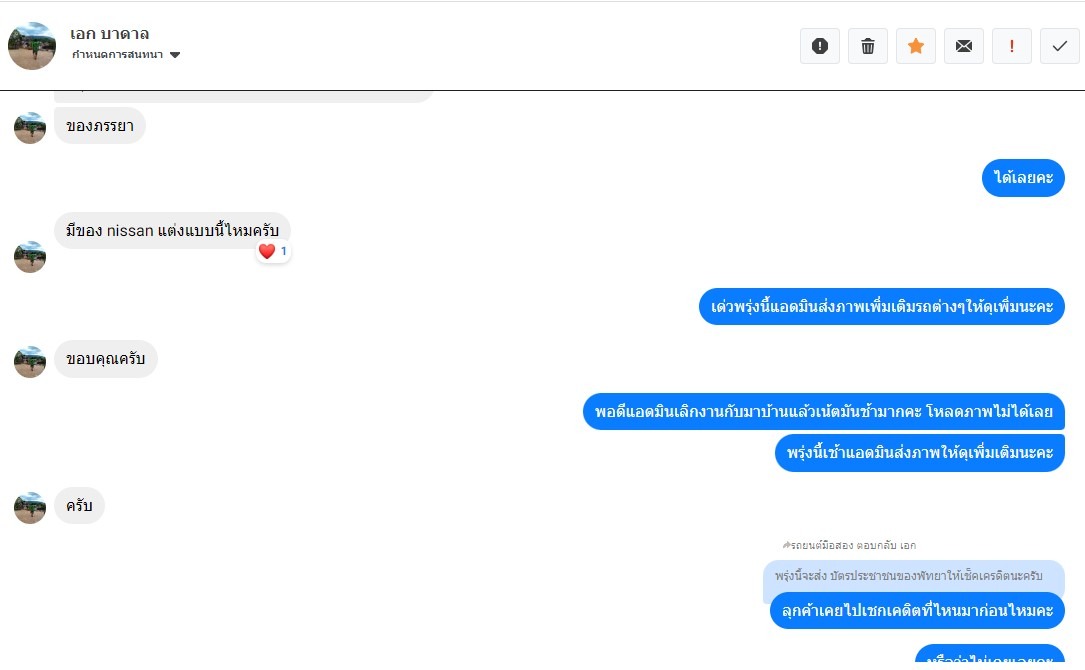The width and height of the screenshot is (1085, 670).
Task: Select the 'ของภรรยา' message bubble
Action: coord(100,126)
